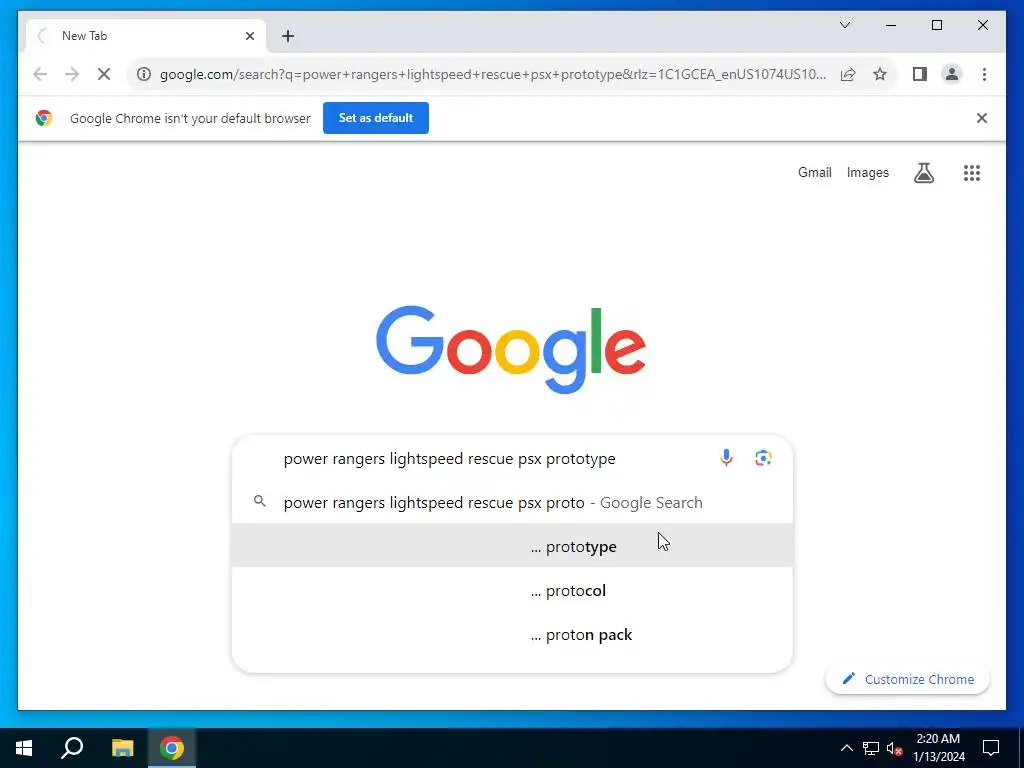Image resolution: width=1024 pixels, height=768 pixels.
Task: Open the user profile avatar icon
Action: click(952, 74)
